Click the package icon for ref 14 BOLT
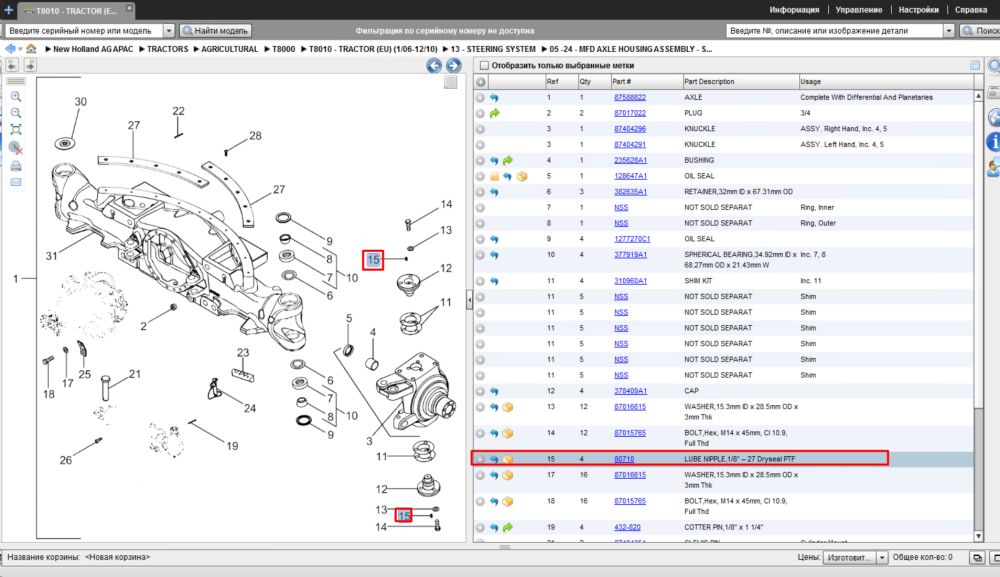1000x577 pixels. (508, 434)
